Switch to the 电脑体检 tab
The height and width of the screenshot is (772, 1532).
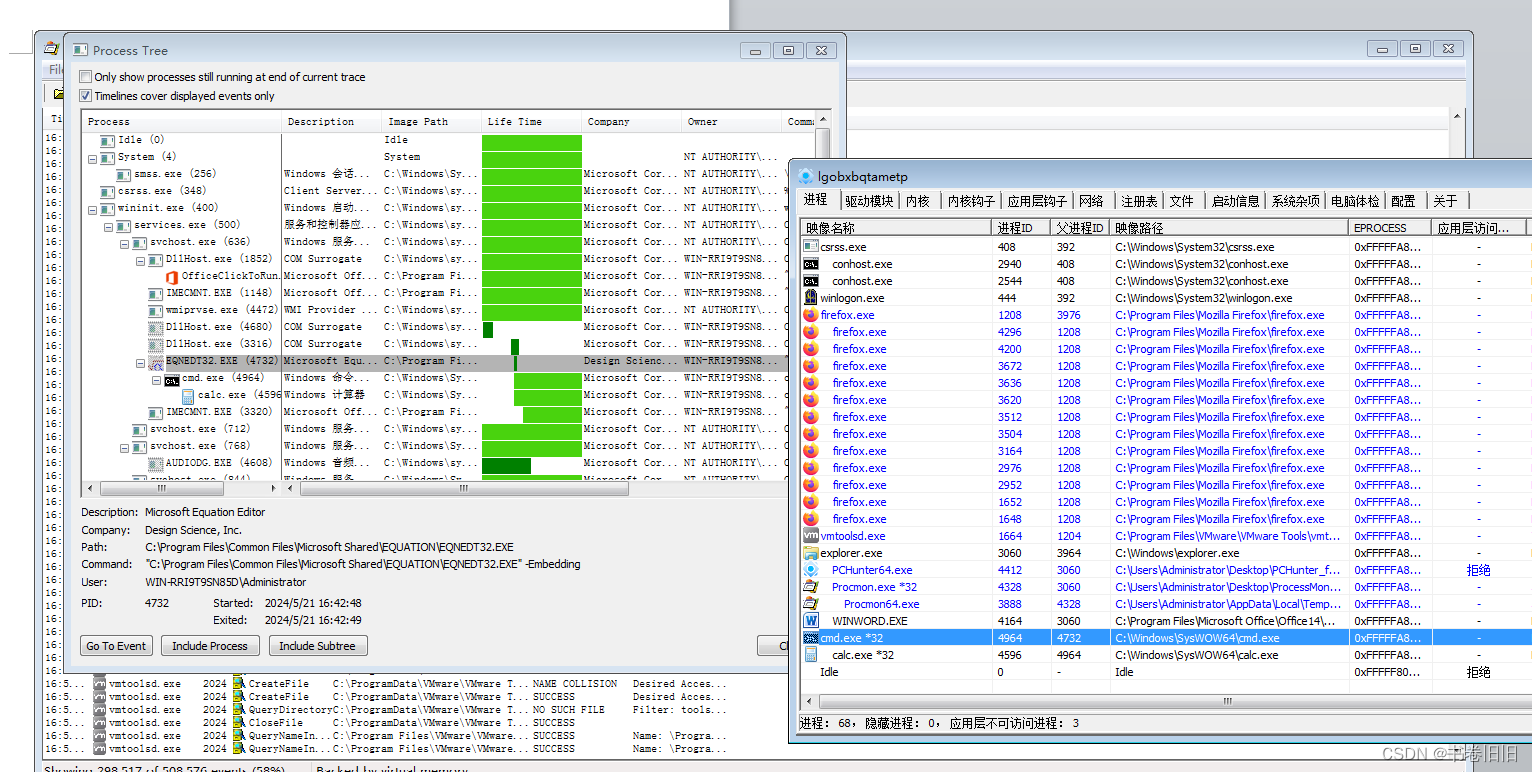(1355, 201)
